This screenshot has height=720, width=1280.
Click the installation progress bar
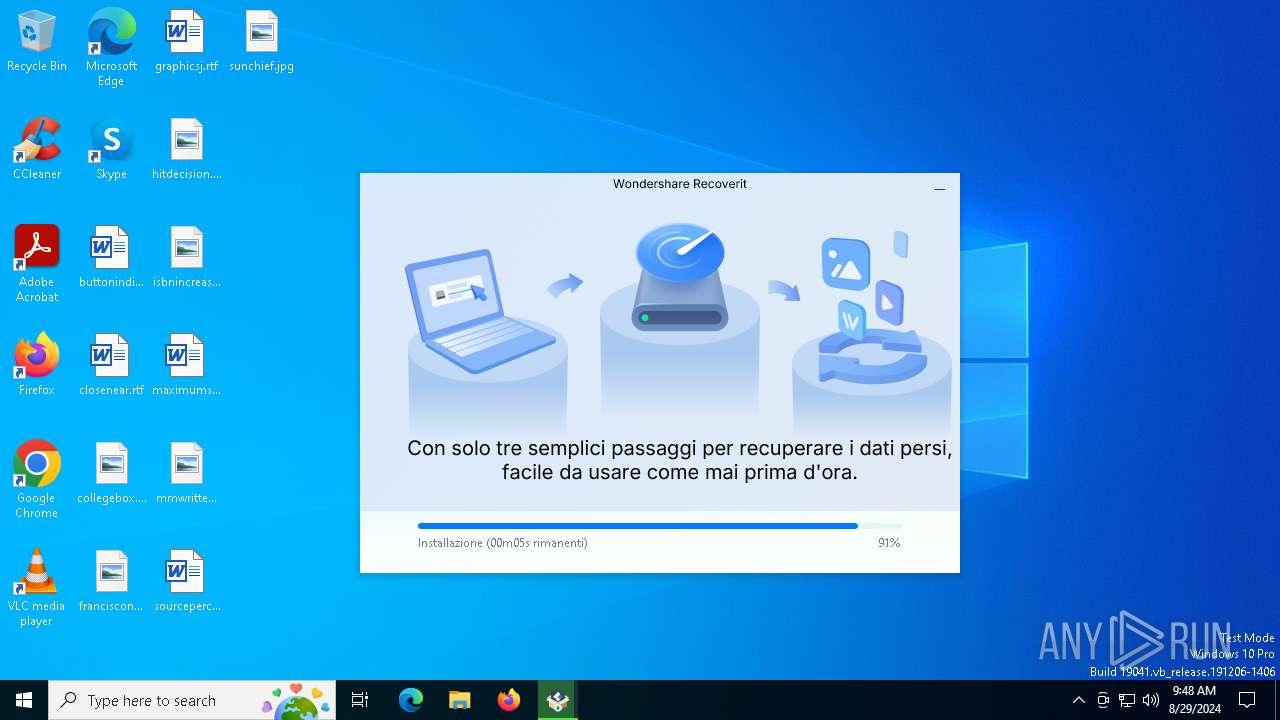(660, 526)
